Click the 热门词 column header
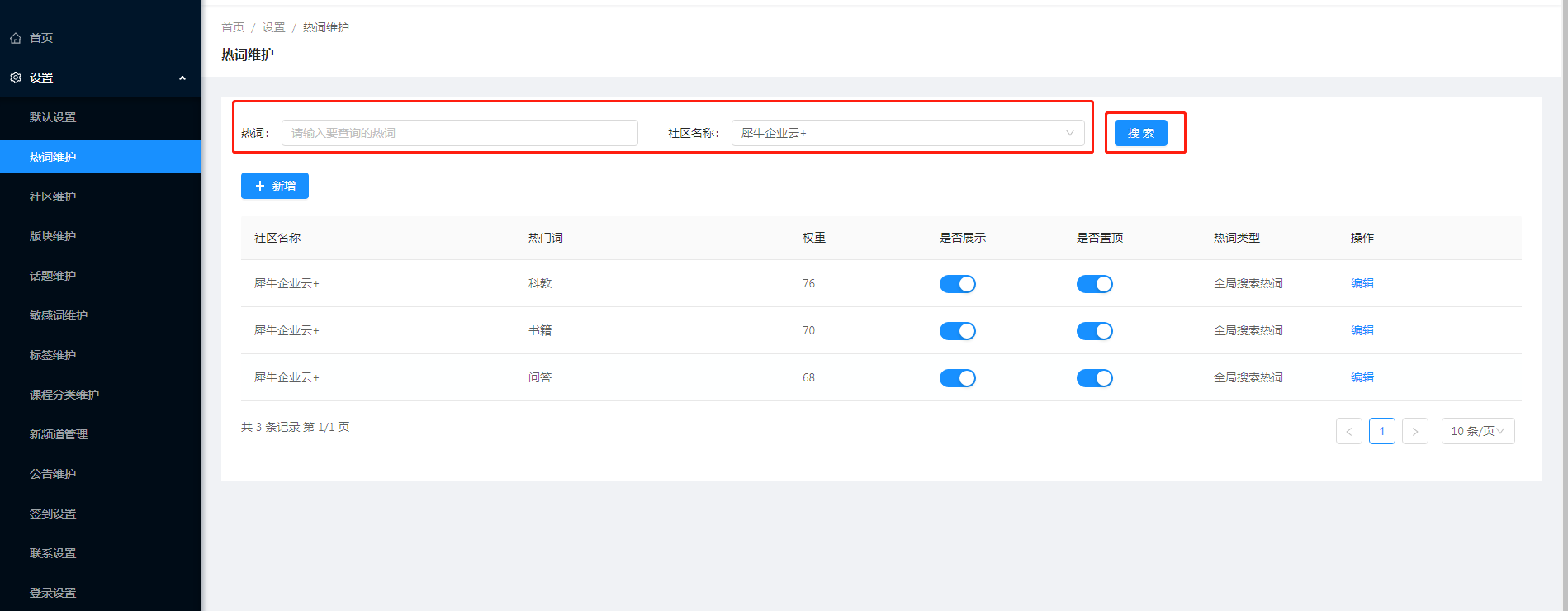The width and height of the screenshot is (1568, 611). pyautogui.click(x=546, y=238)
